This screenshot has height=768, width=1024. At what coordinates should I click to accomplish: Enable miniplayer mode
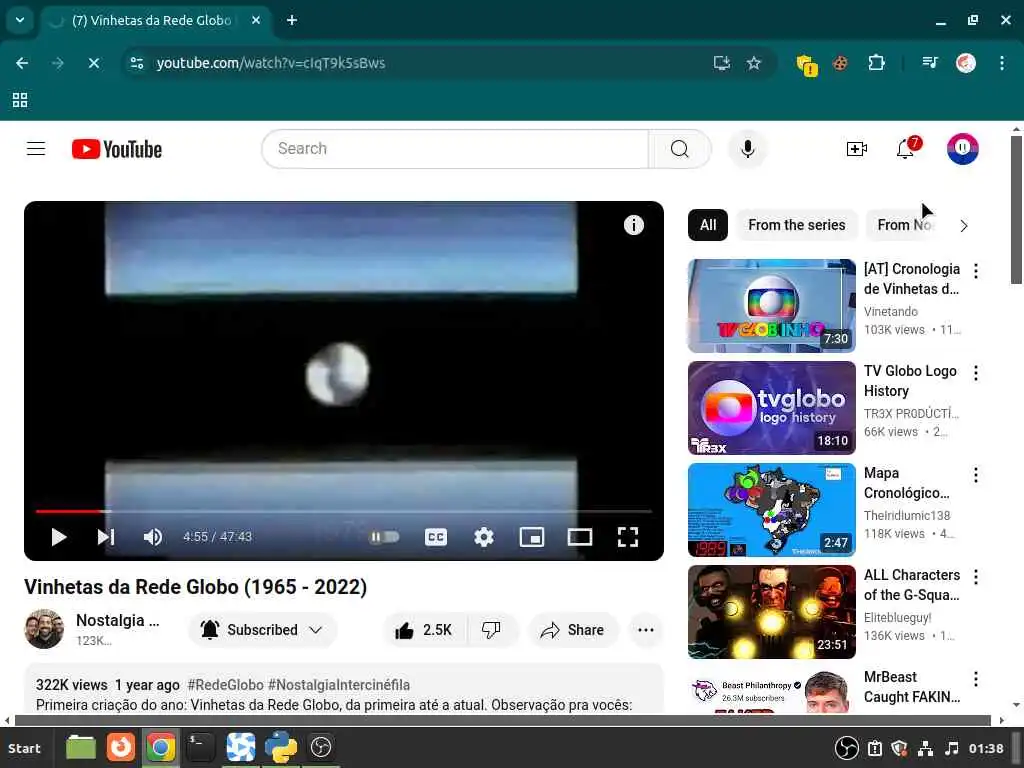pyautogui.click(x=532, y=537)
